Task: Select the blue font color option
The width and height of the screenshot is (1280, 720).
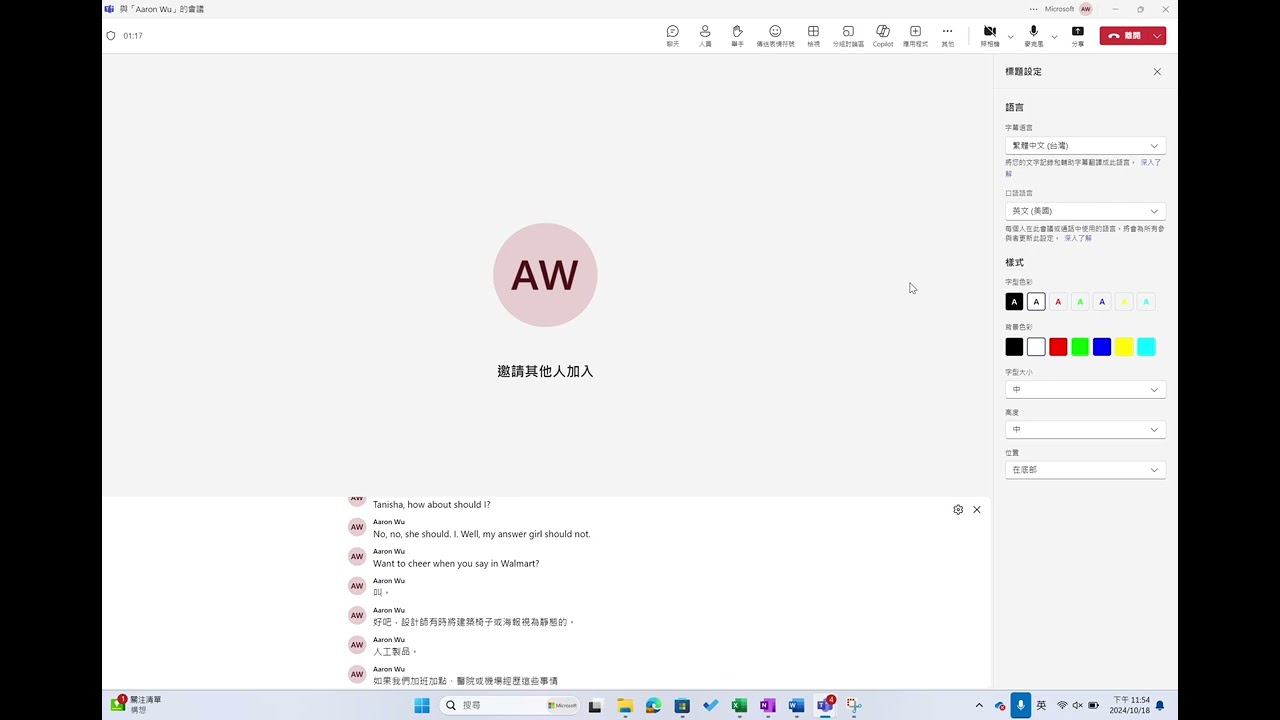Action: click(x=1102, y=302)
